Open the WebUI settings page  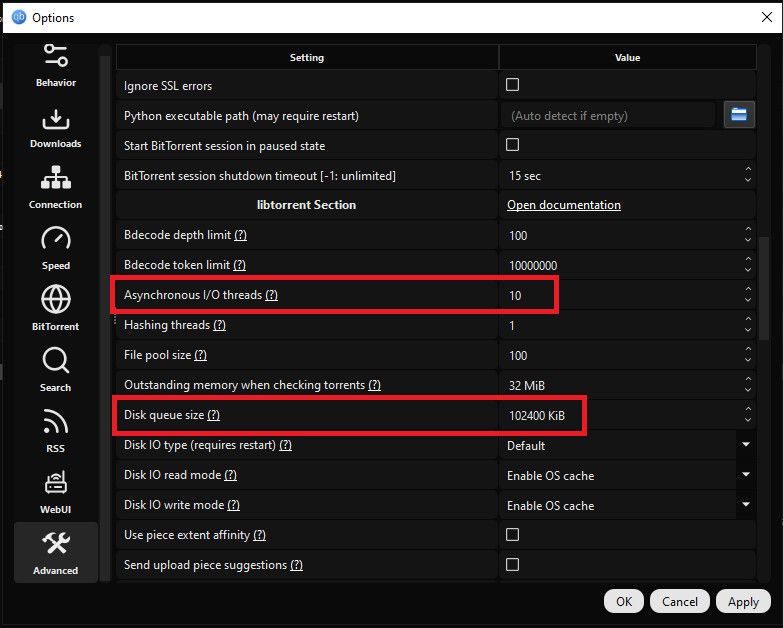click(55, 493)
